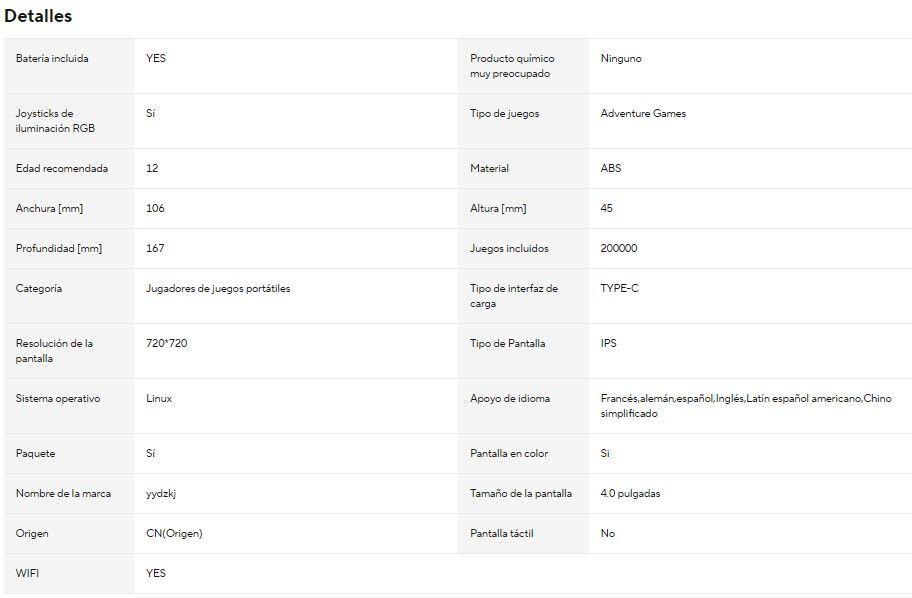The width and height of the screenshot is (912, 598).
Task: Select the Anchura [mm] value 106
Action: point(155,208)
